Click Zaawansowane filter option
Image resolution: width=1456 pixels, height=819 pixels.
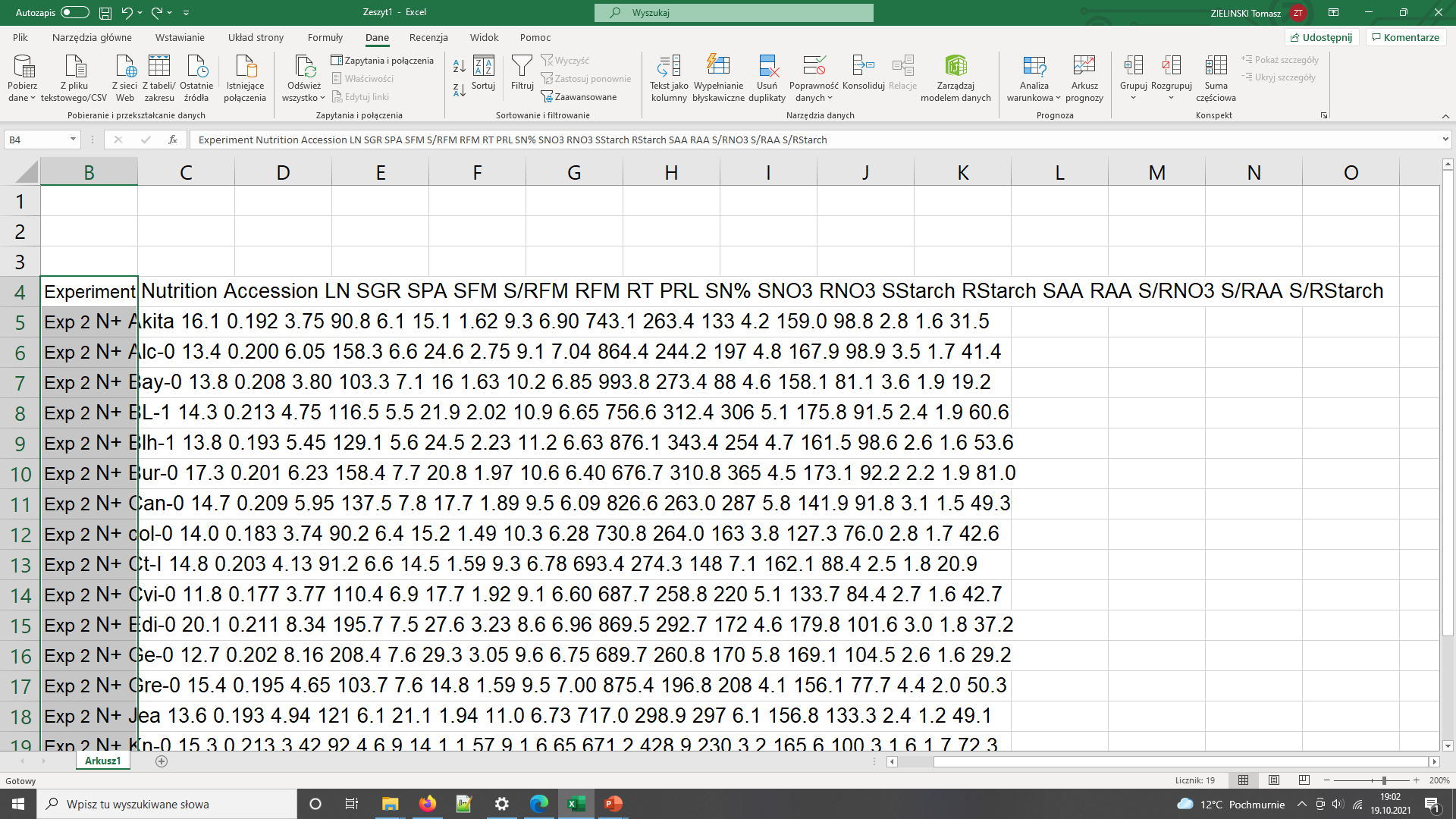click(579, 97)
